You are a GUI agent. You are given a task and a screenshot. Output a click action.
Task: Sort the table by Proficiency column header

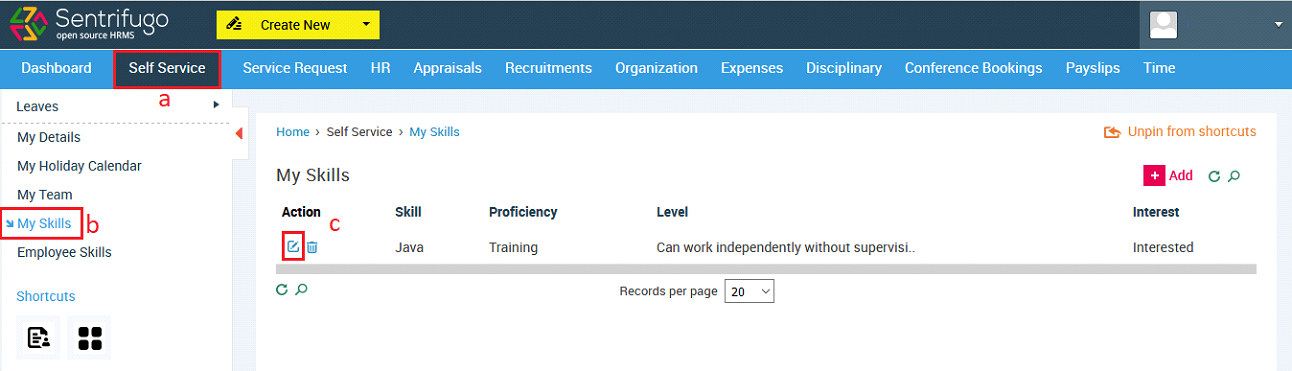(x=523, y=212)
